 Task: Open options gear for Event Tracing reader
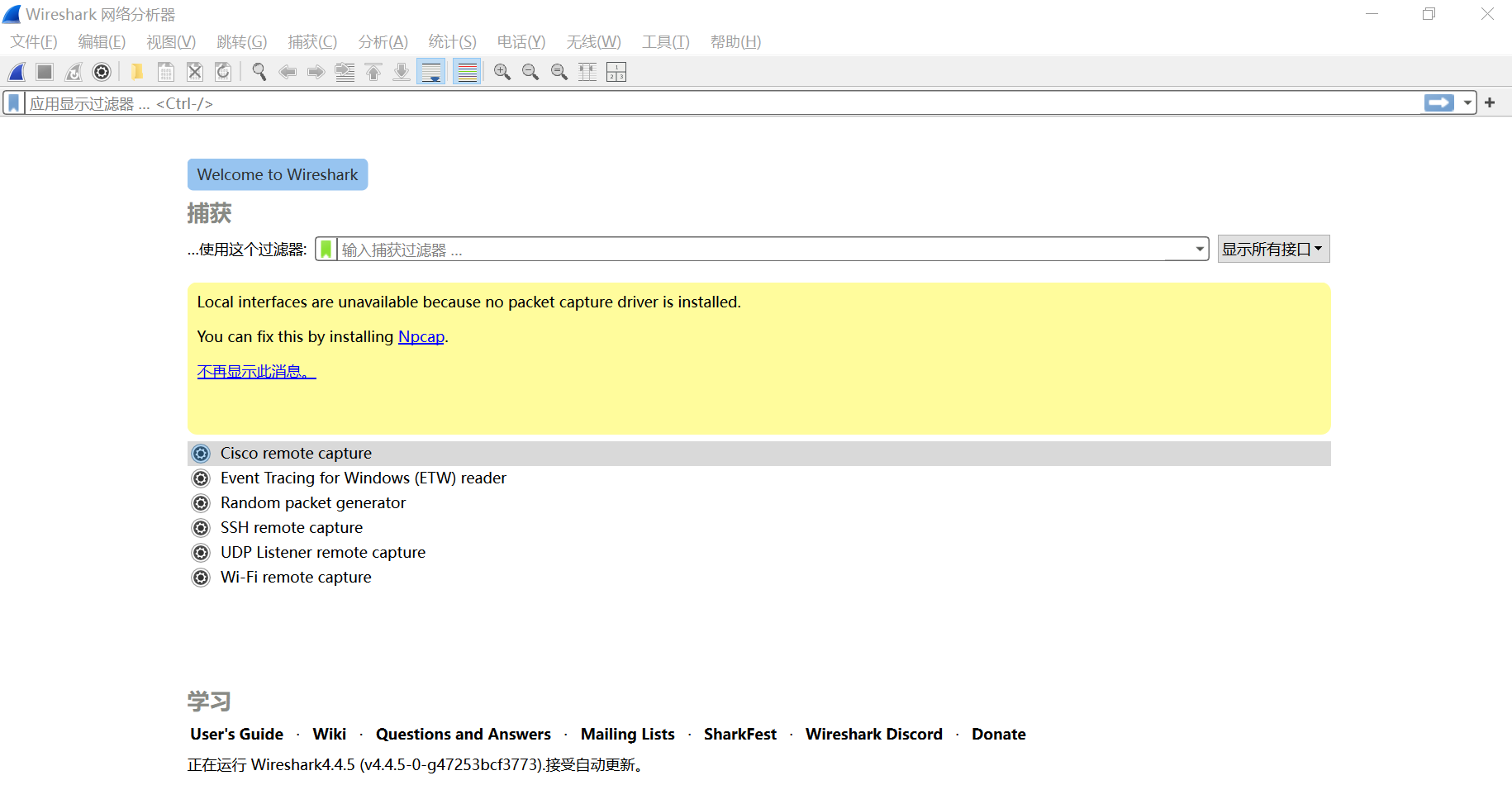pos(201,478)
